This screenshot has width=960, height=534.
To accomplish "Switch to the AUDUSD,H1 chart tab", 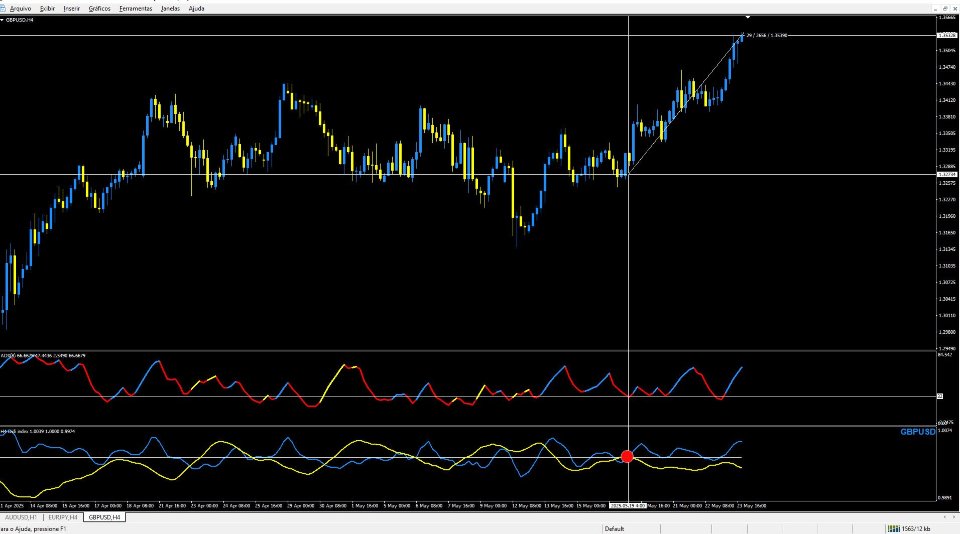I will pos(21,517).
